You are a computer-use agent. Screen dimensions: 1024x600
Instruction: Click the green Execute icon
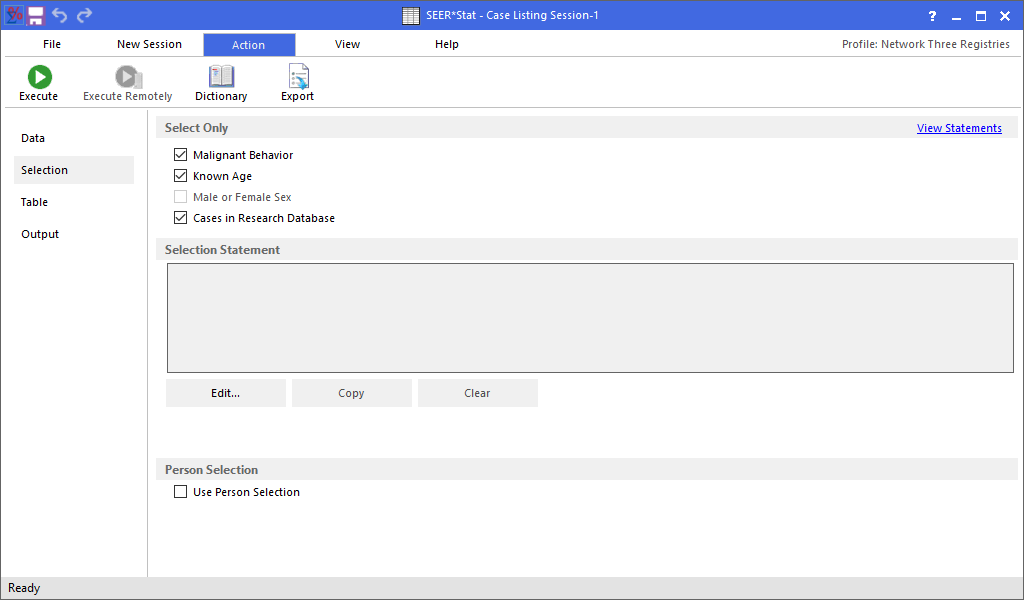click(x=39, y=77)
